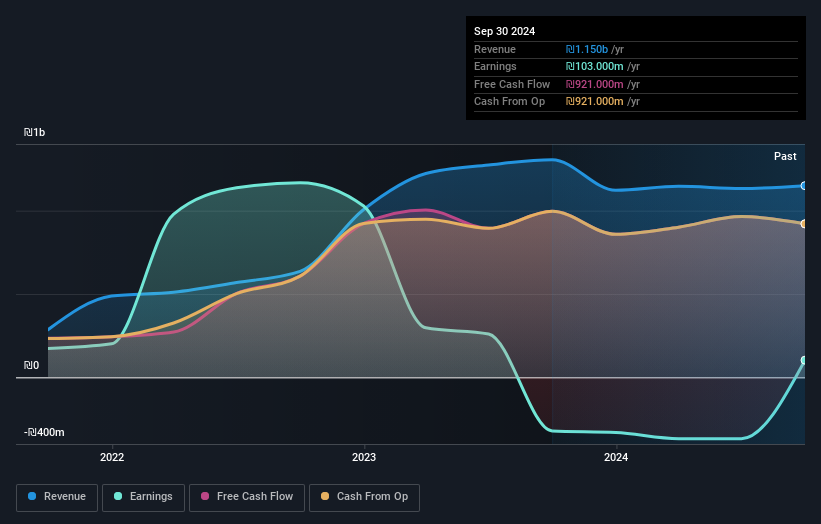Select the teal Earnings endpoint marker
Viewport: 821px width, 524px height.
[804, 360]
